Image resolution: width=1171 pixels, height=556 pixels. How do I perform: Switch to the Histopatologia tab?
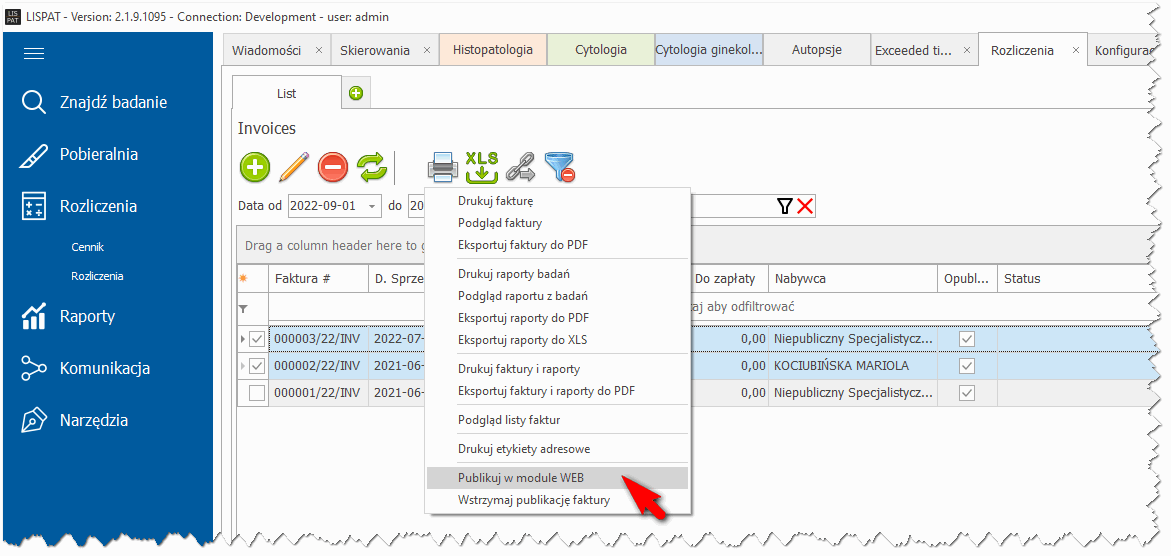point(492,50)
